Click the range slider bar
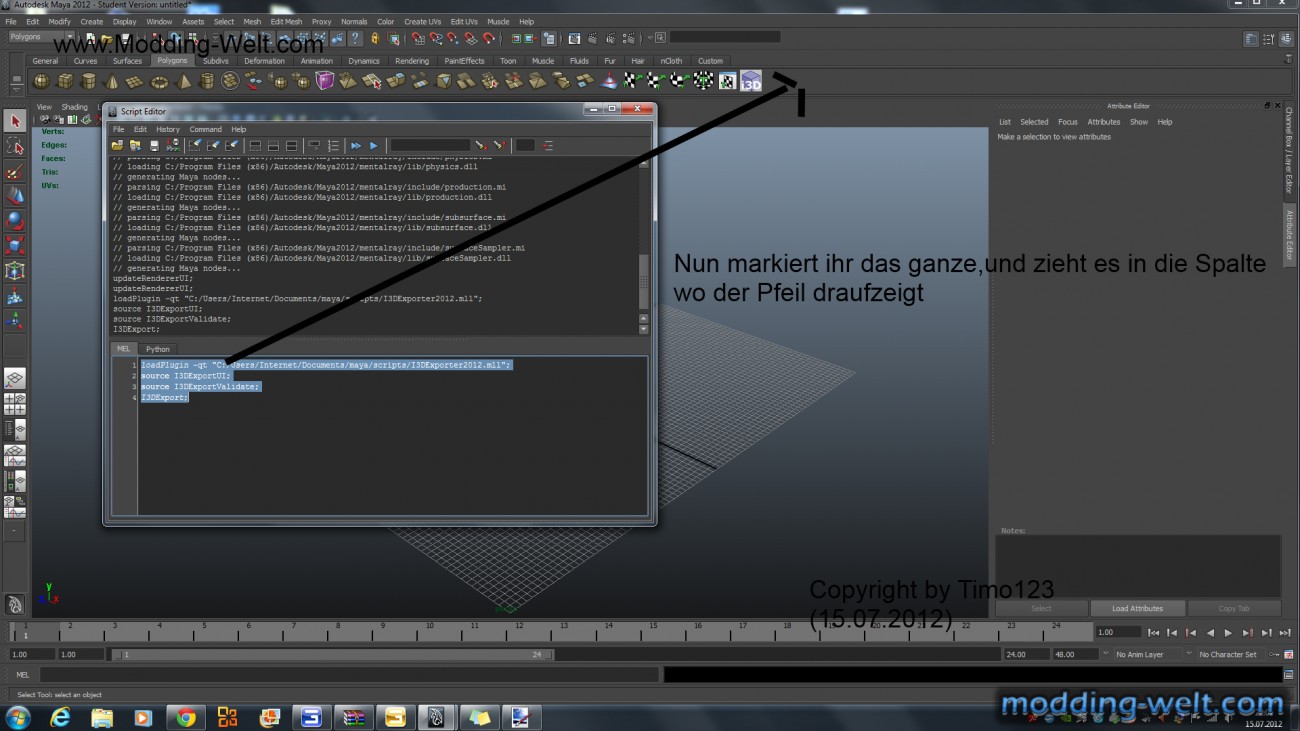The height and width of the screenshot is (731, 1300). pyautogui.click(x=332, y=655)
